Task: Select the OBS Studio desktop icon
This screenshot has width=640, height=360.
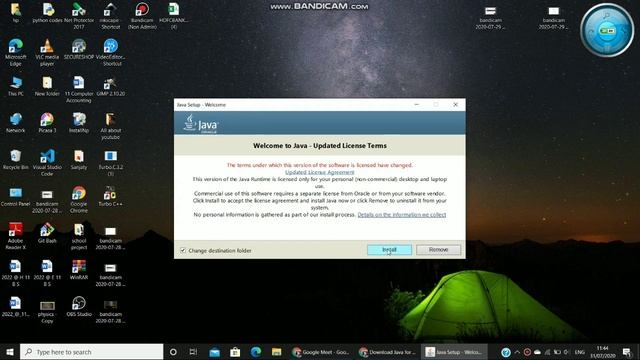Action: click(x=79, y=307)
